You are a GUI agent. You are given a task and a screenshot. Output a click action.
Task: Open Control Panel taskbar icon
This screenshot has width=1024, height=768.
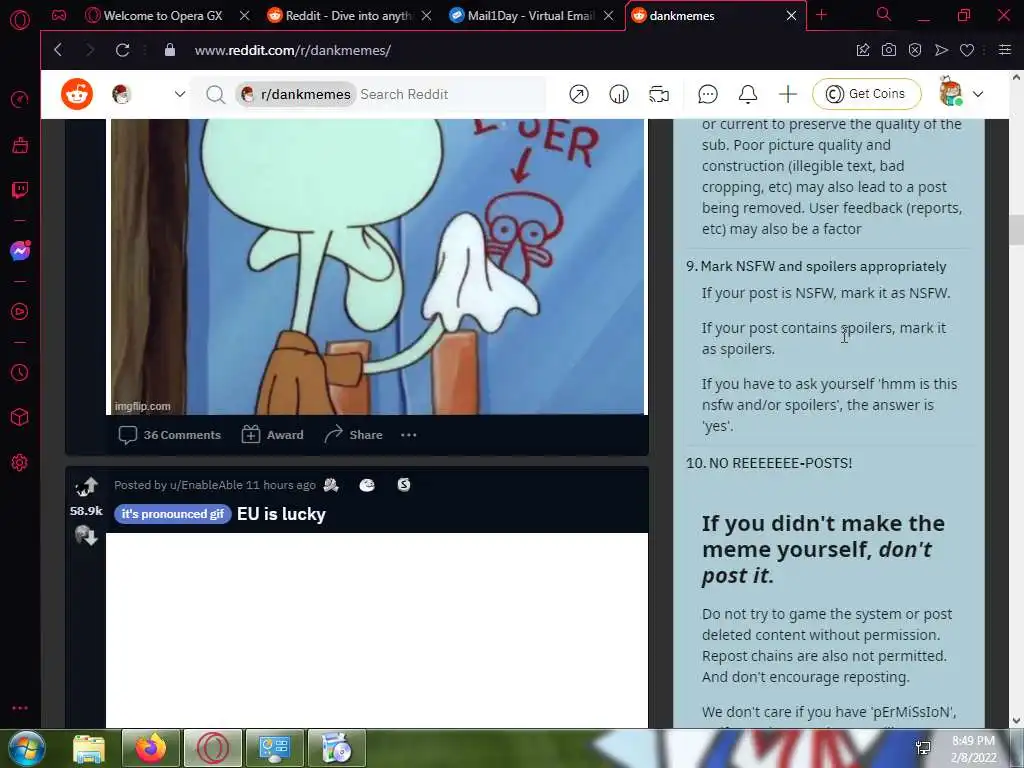point(274,748)
